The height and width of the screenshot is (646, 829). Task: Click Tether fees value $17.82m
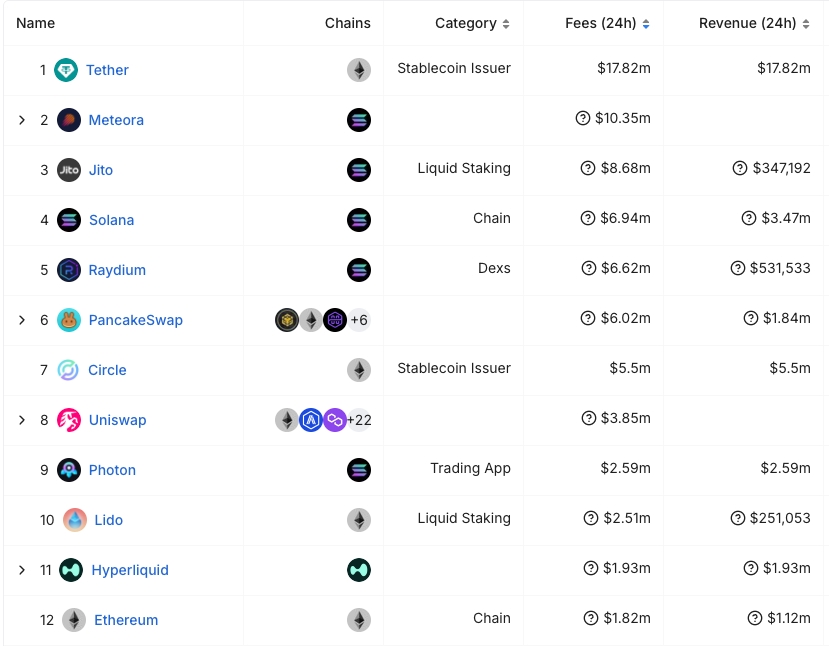624,68
